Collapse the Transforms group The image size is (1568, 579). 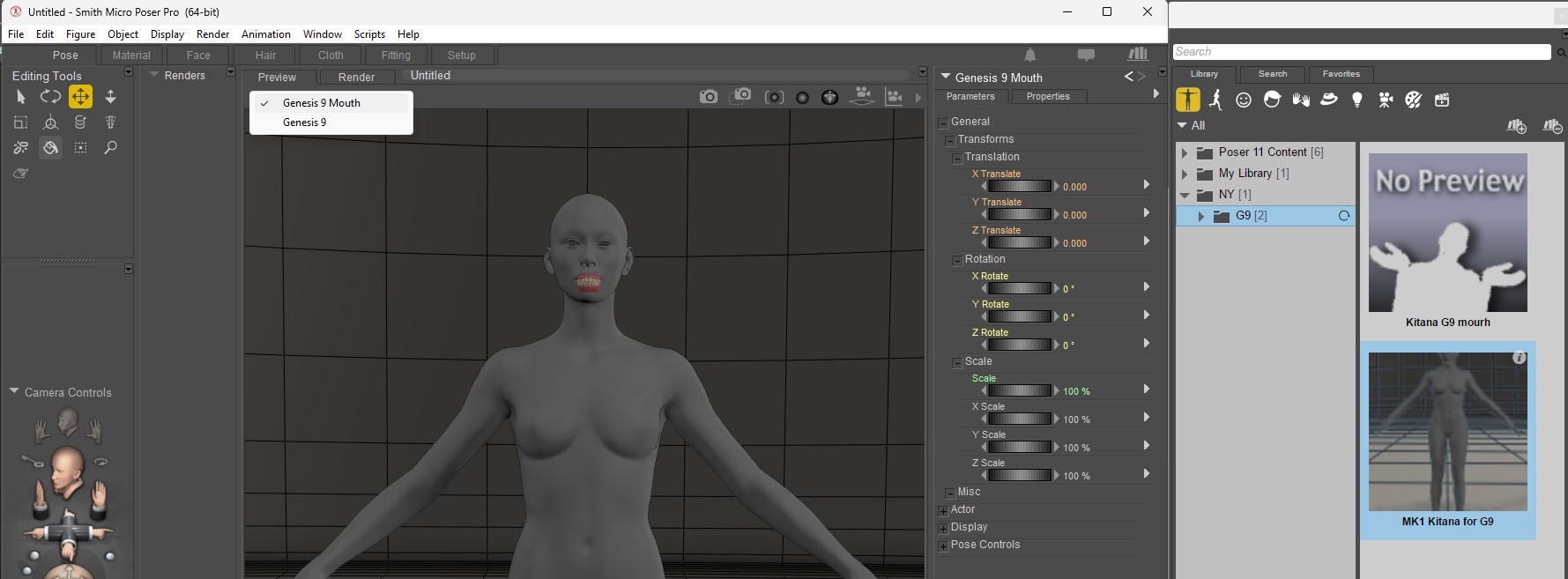(950, 140)
